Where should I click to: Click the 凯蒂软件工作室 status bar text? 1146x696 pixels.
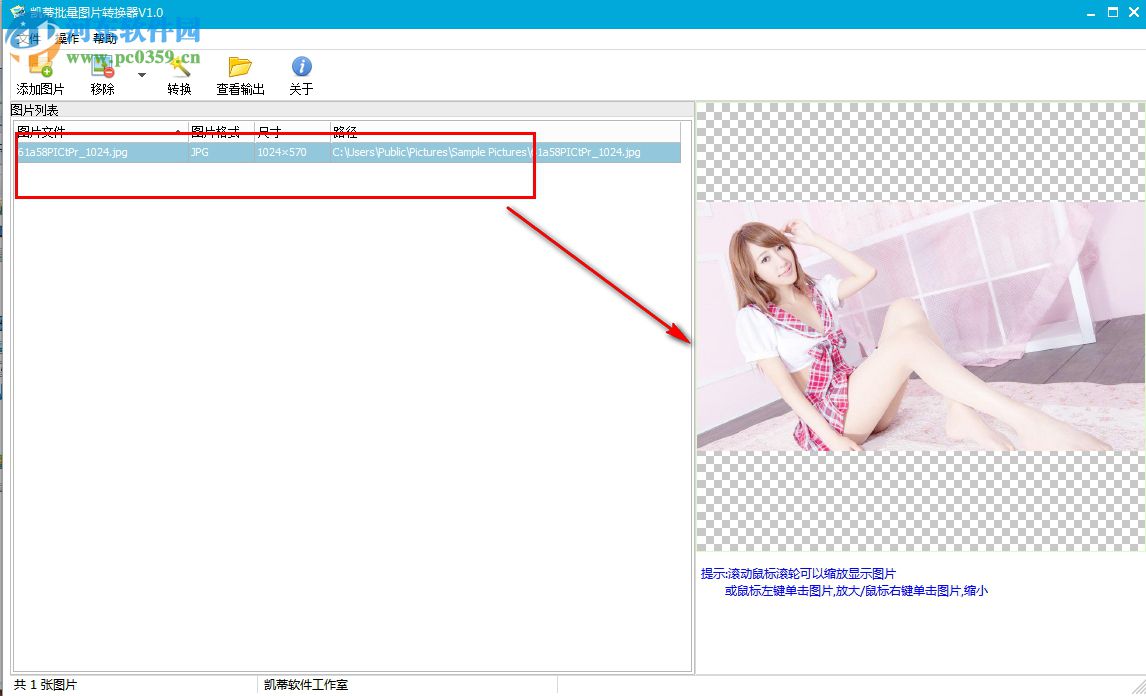(306, 685)
